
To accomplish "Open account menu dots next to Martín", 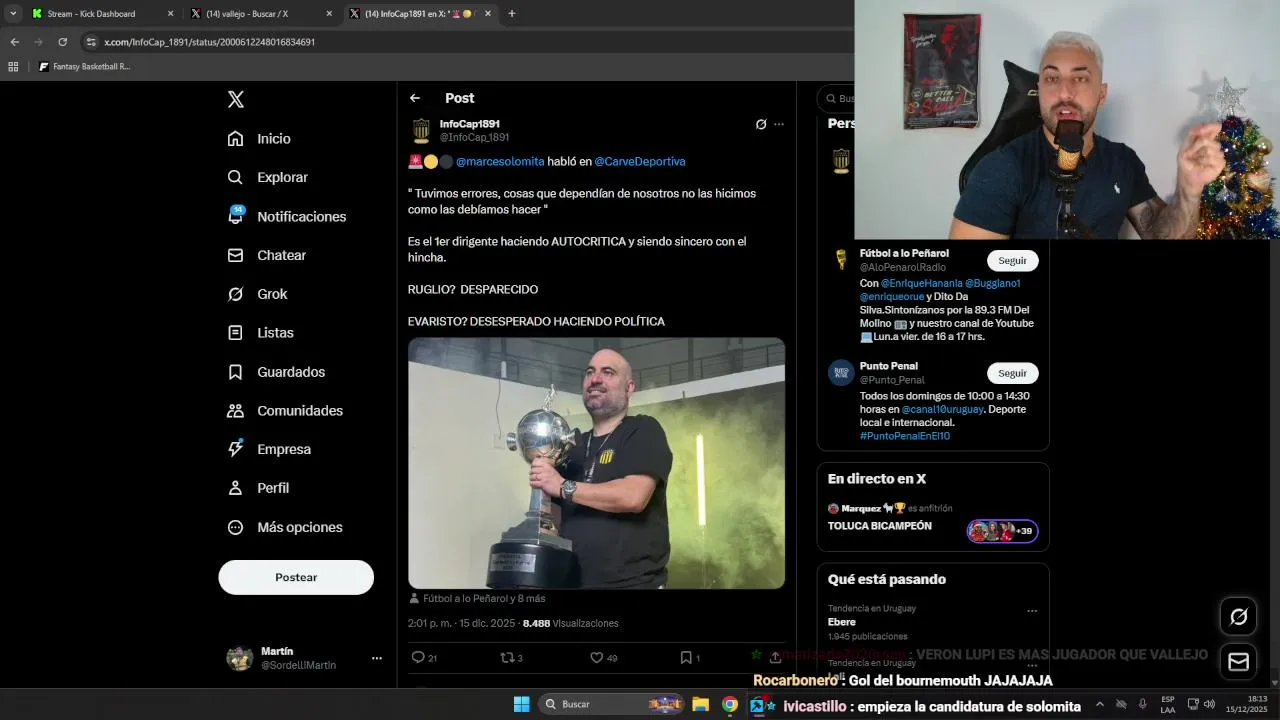I will coord(377,658).
